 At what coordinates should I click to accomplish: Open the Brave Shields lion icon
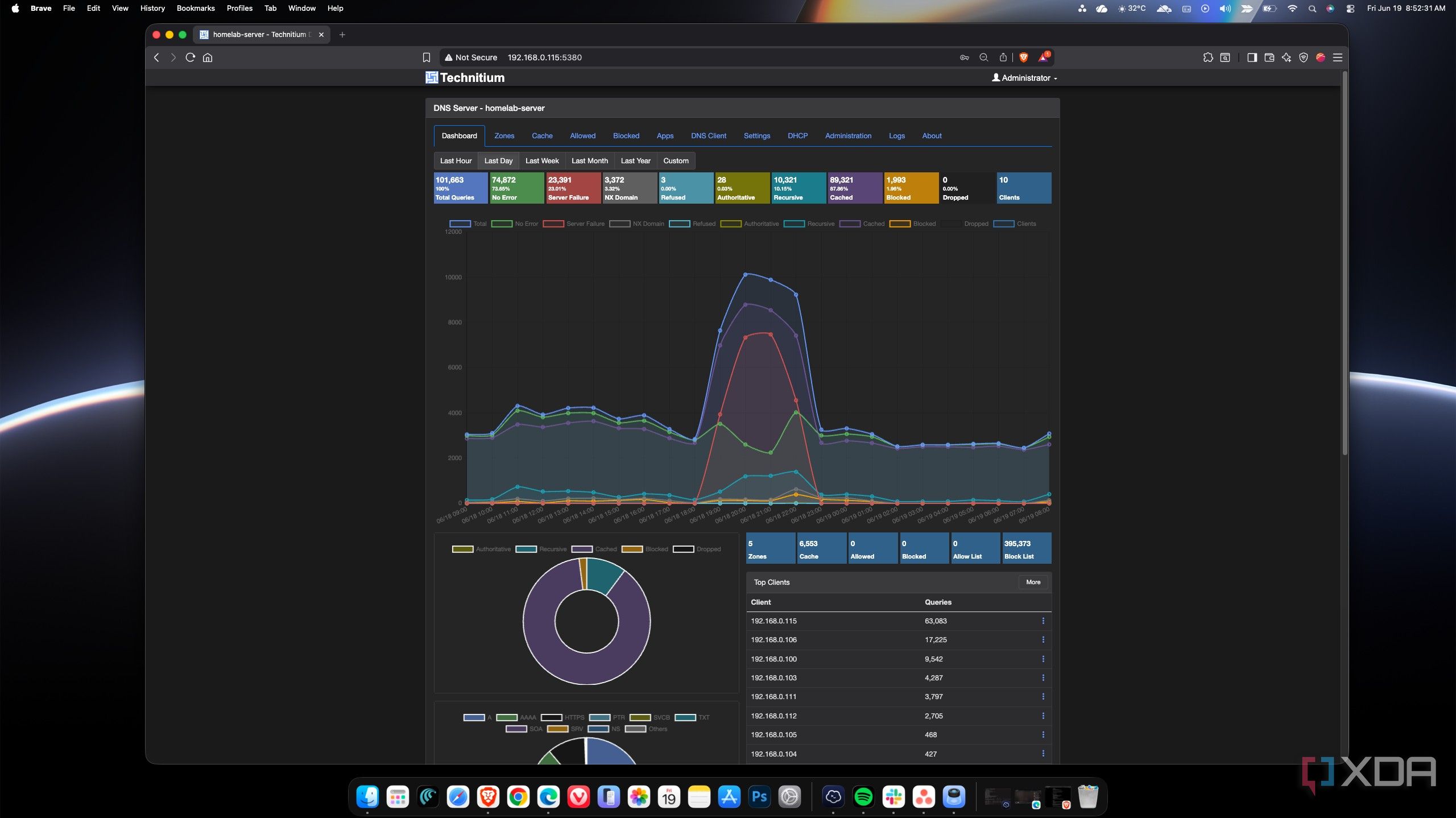1024,57
